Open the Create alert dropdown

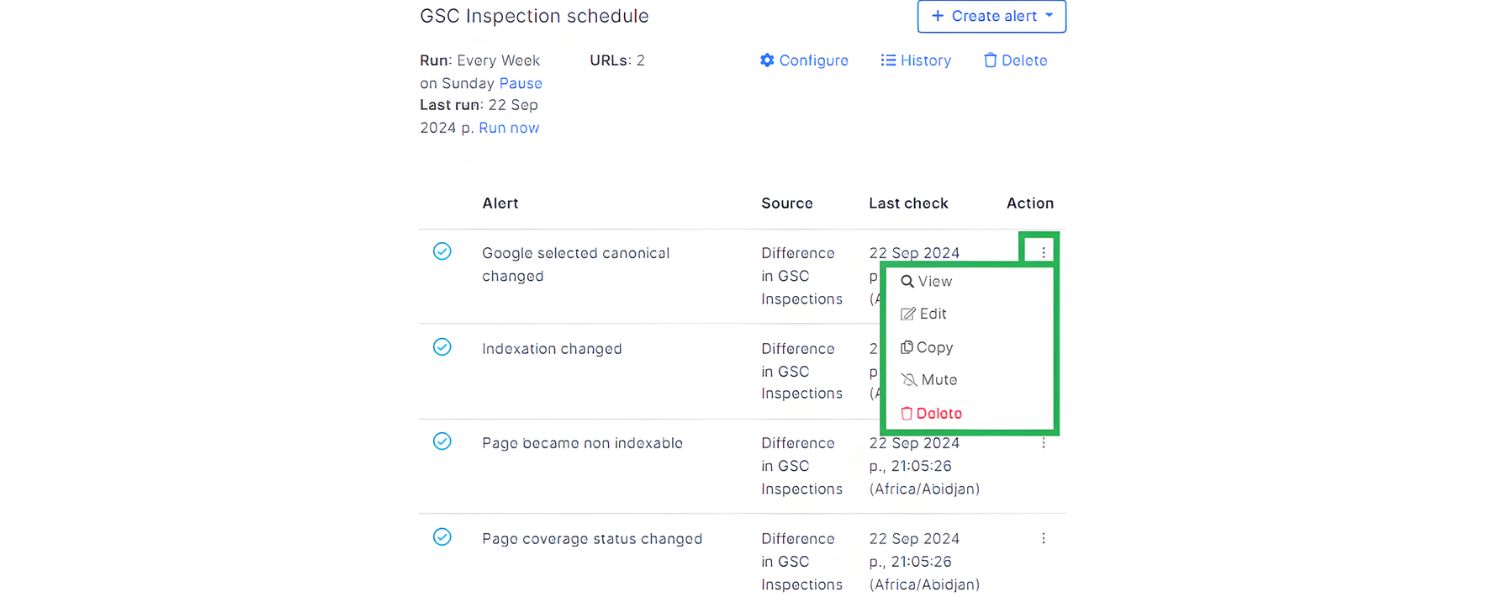pyautogui.click(x=991, y=16)
